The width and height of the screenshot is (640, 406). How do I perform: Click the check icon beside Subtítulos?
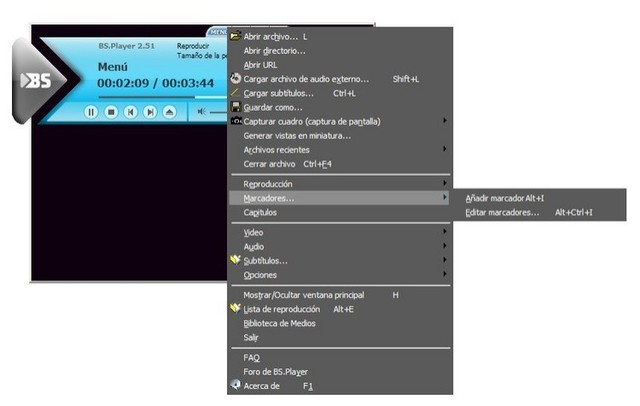tap(236, 260)
